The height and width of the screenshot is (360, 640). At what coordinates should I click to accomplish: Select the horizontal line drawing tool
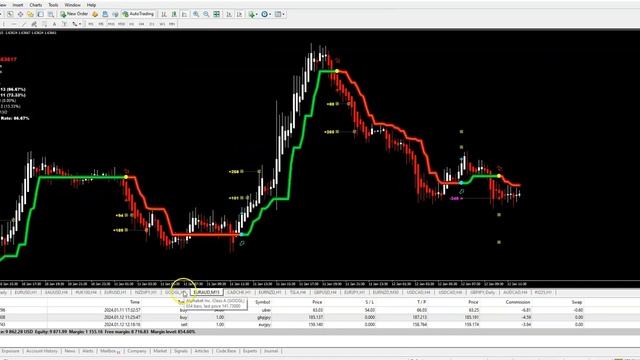tap(13, 24)
